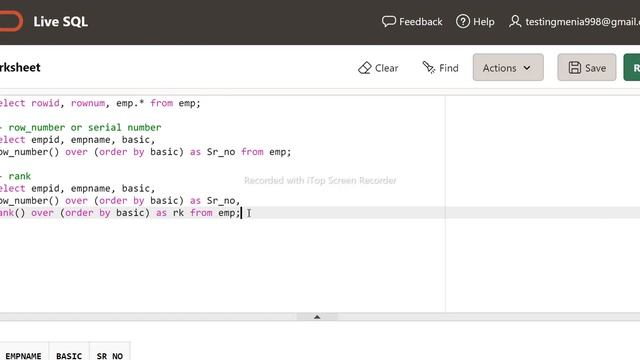Click the 'rank' comment line

coord(16,176)
